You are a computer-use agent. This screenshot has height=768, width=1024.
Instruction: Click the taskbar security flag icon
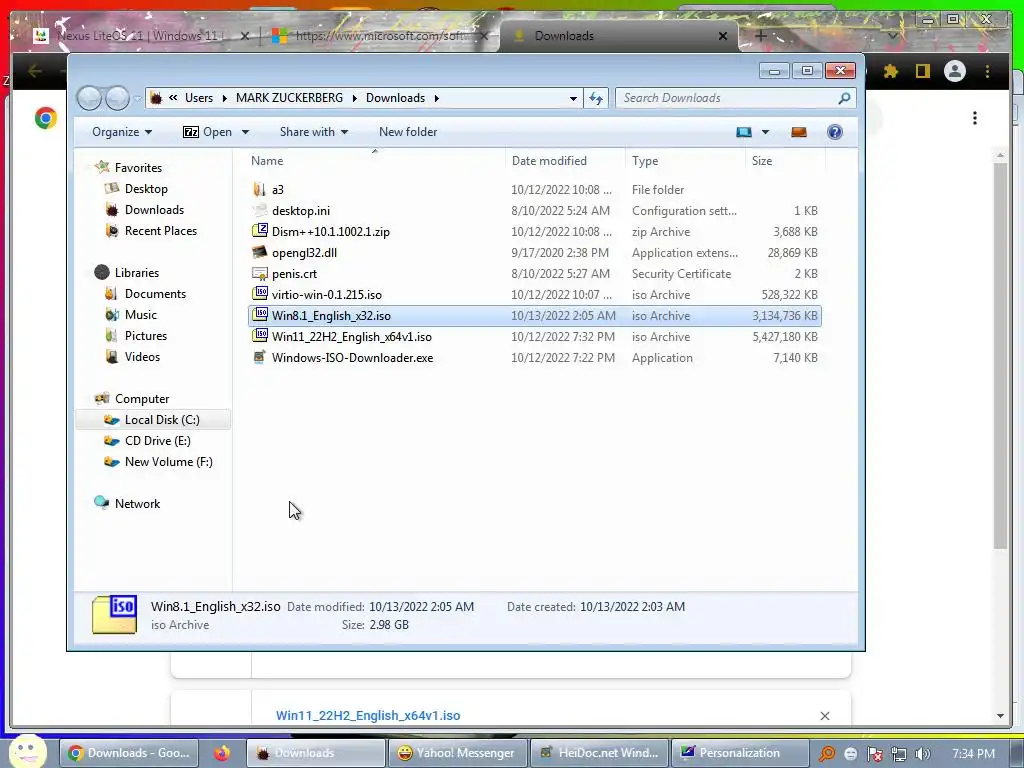tap(874, 754)
